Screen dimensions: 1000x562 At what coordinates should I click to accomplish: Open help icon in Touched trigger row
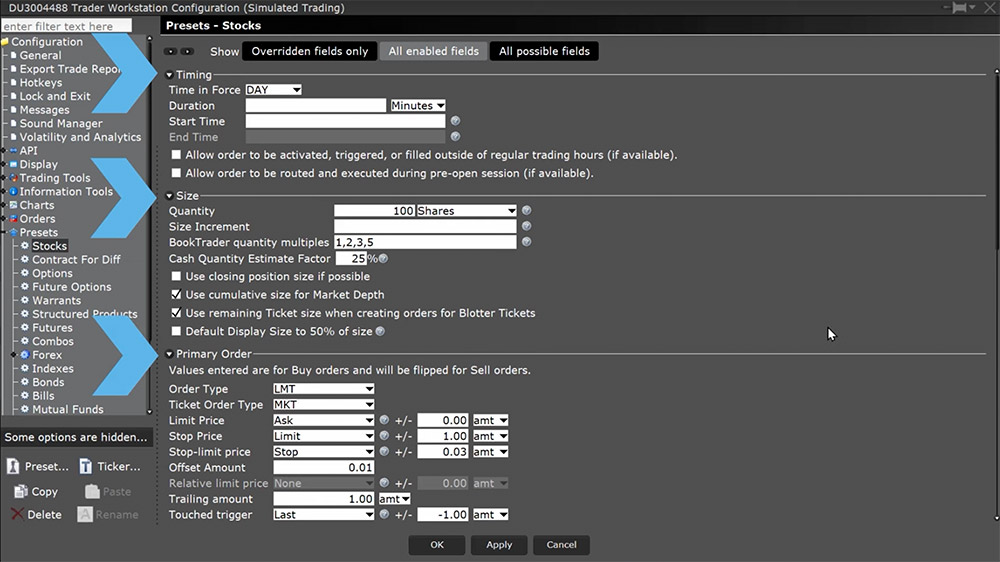tap(384, 514)
